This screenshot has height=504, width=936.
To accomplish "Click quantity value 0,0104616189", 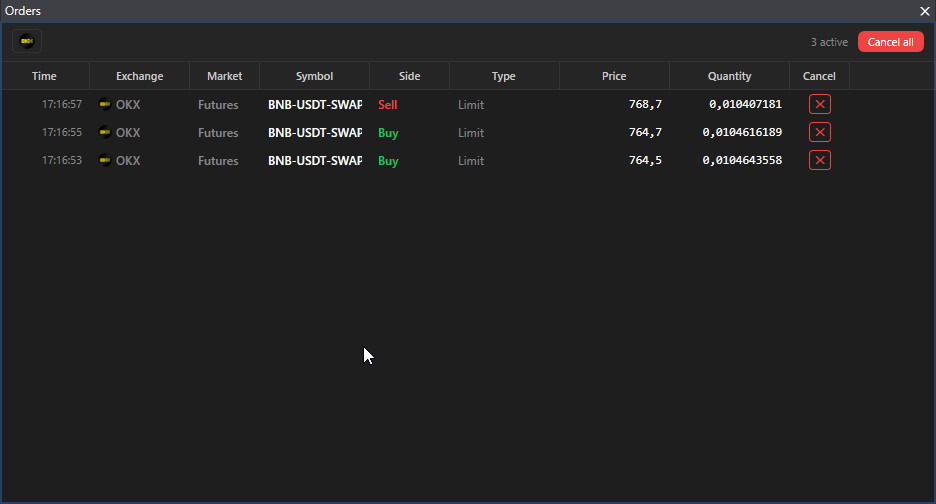I will (x=742, y=132).
